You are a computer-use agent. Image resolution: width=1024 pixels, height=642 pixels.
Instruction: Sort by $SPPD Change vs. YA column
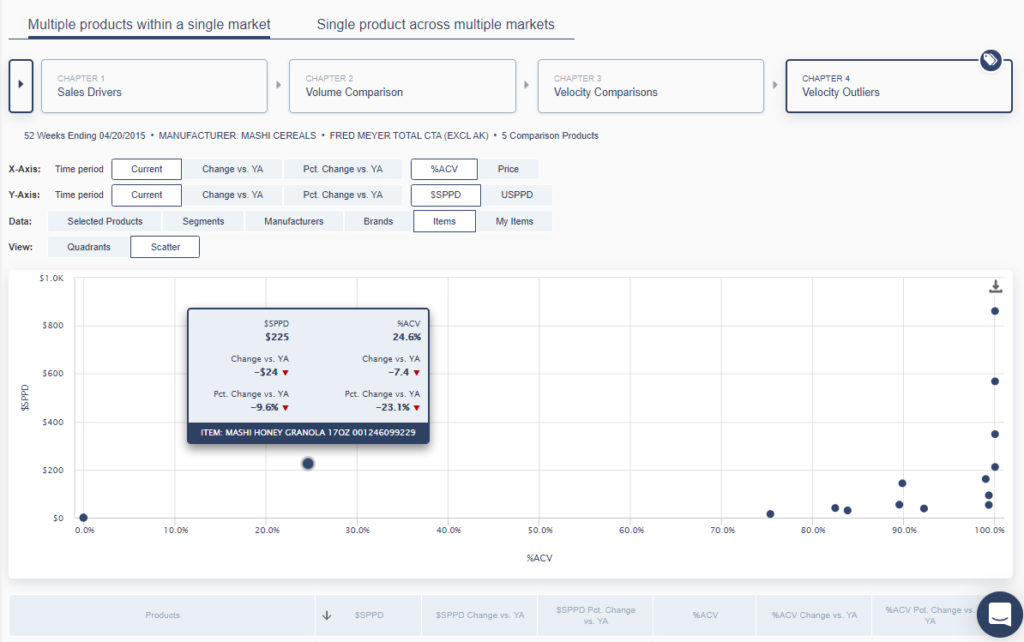click(480, 615)
